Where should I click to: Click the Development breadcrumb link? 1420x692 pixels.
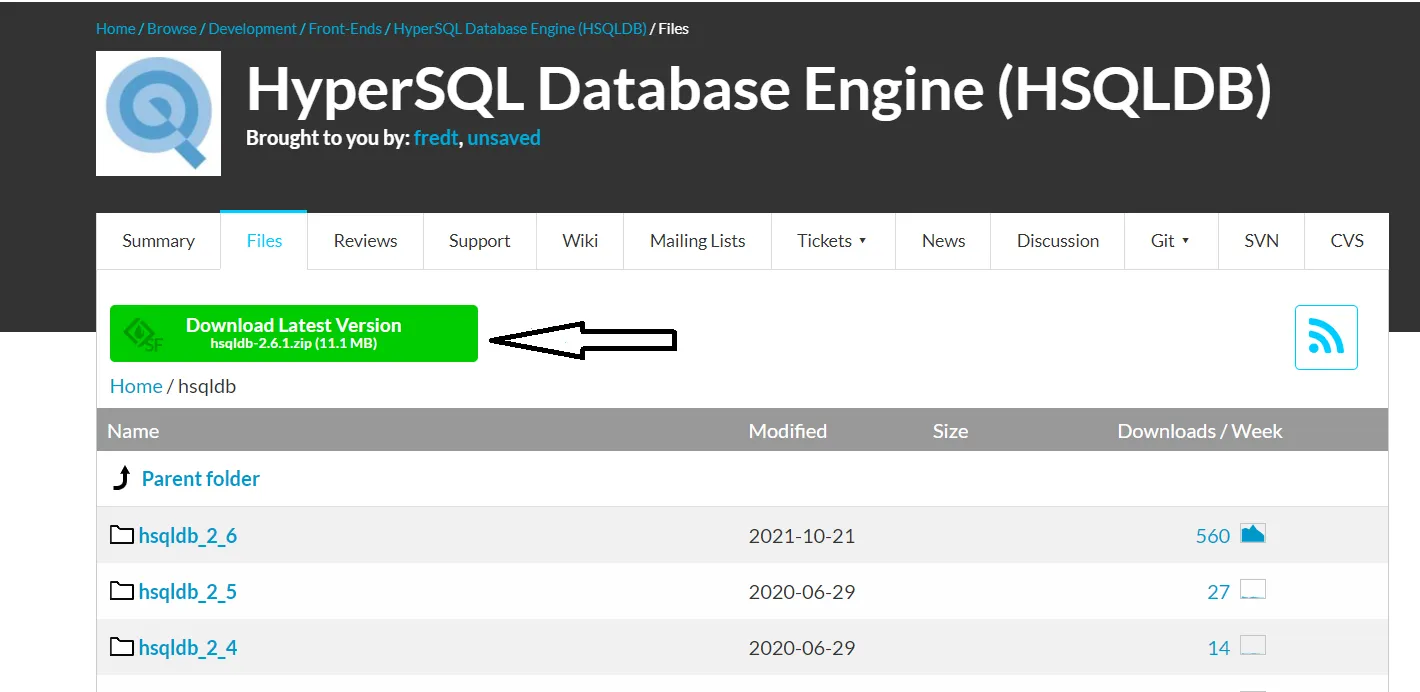tap(253, 29)
